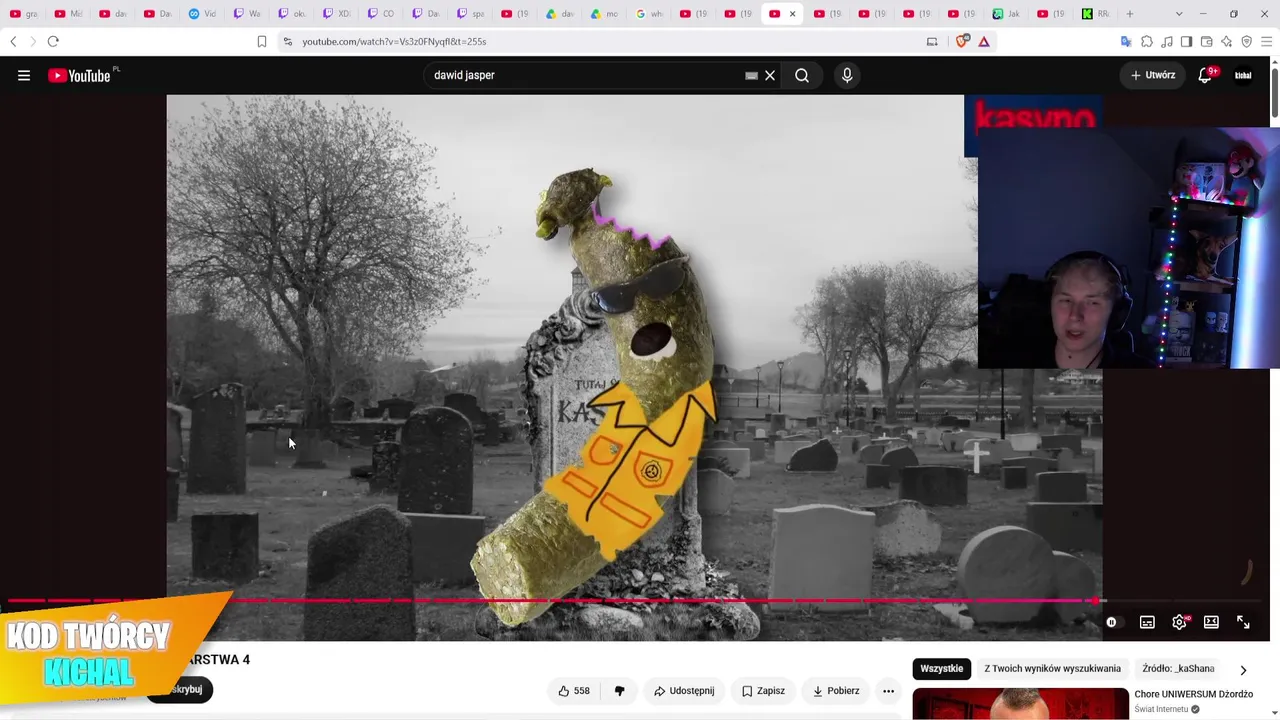Image resolution: width=1280 pixels, height=720 pixels.
Task: Open the Brave Wallet icon
Action: pos(1207,41)
